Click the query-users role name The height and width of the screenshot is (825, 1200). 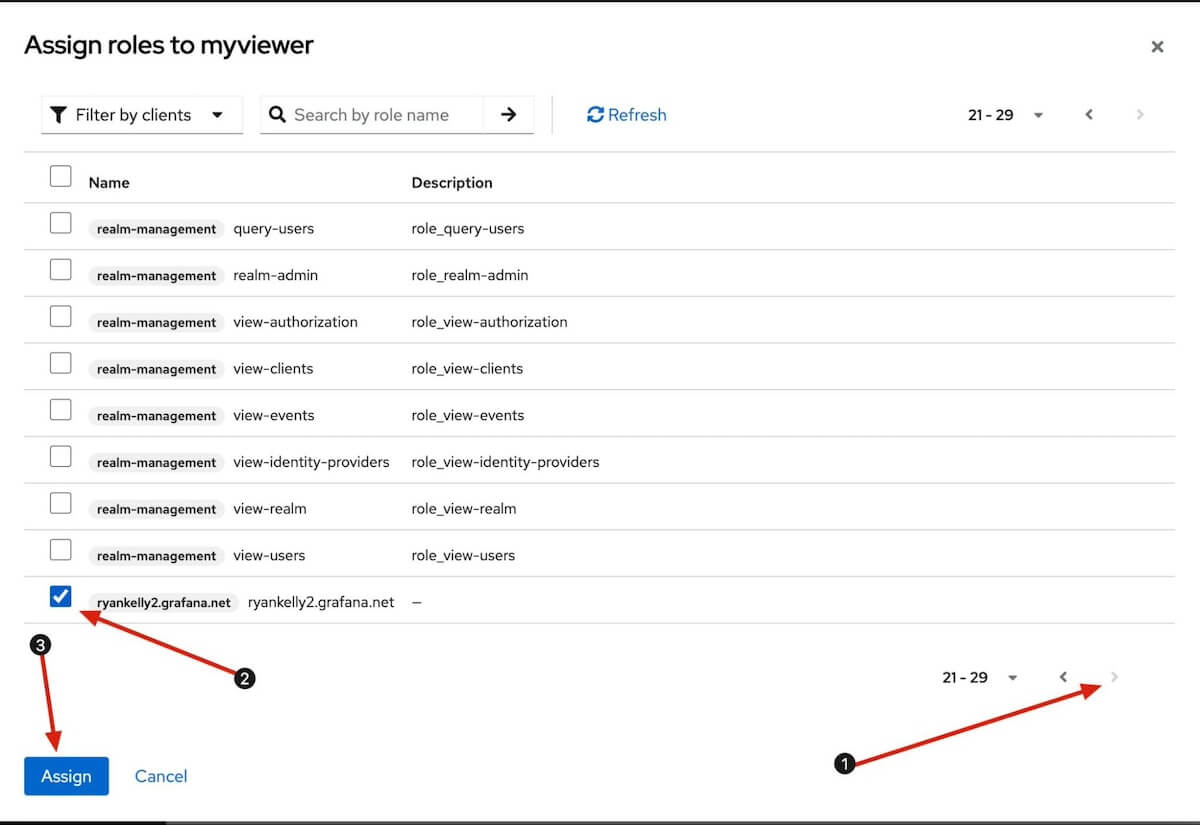click(274, 229)
